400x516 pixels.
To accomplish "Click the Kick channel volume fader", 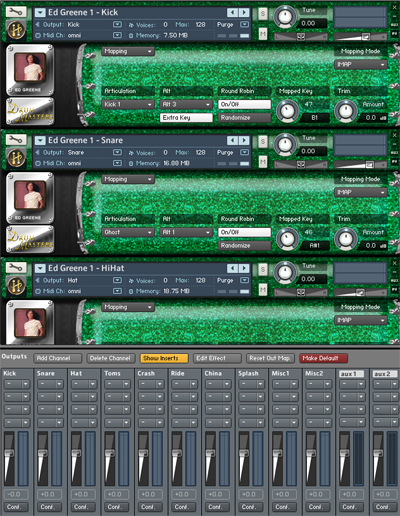I will 9,453.
